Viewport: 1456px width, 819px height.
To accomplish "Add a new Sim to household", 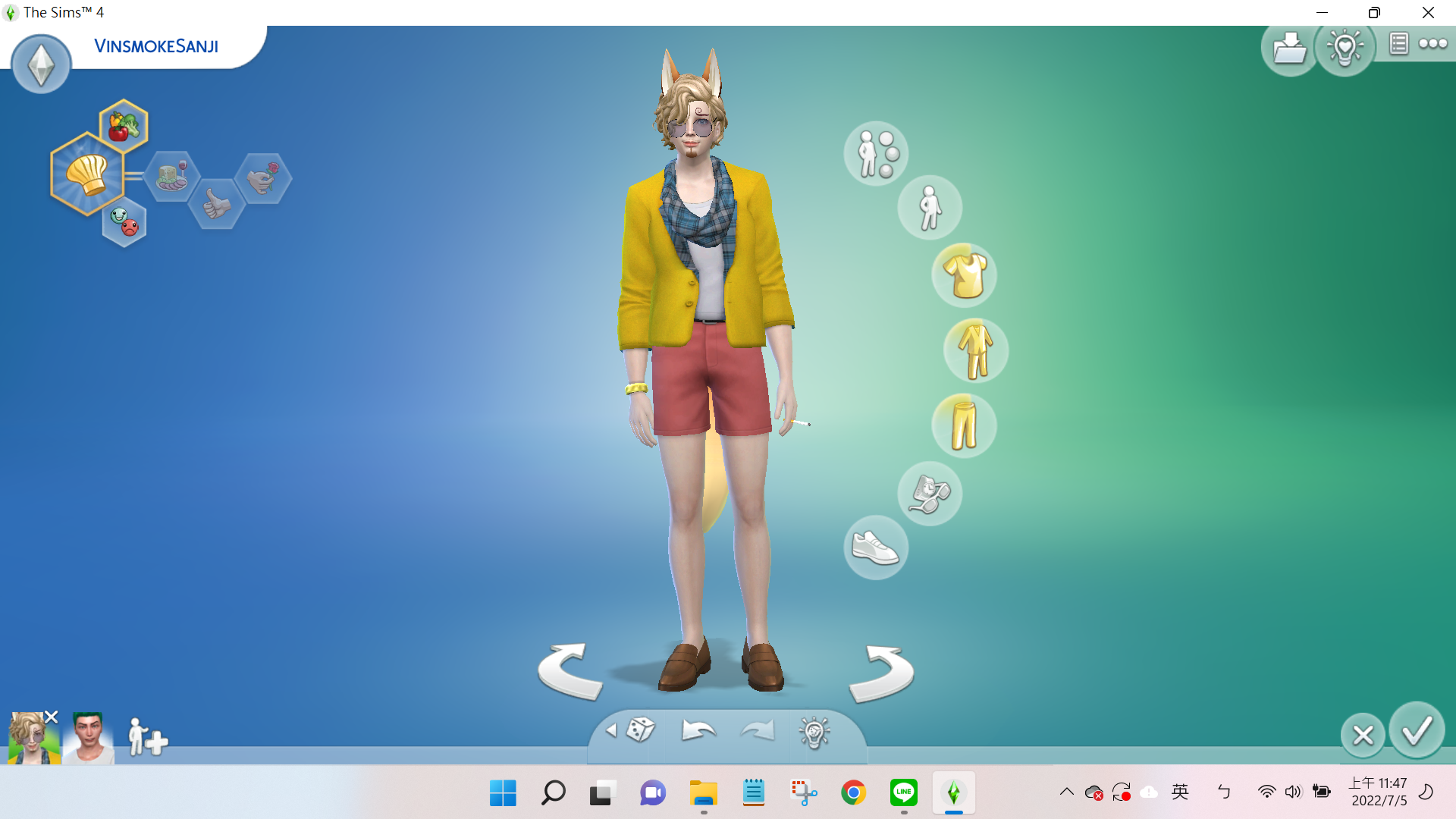I will pyautogui.click(x=147, y=737).
